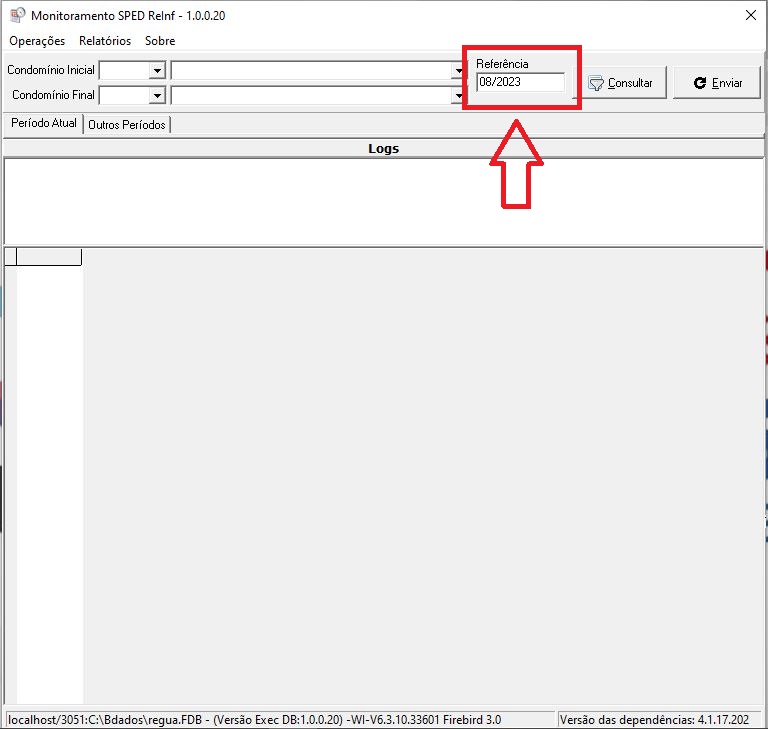Open the Sobre menu
The image size is (768, 729).
[160, 41]
